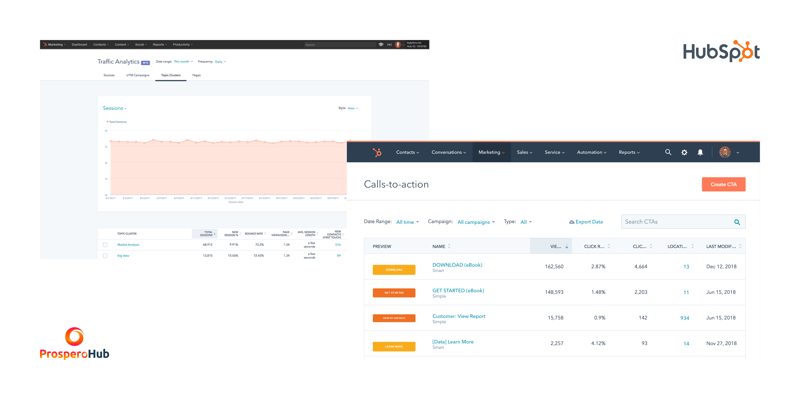Open the Date Range 'All time' dropdown

coord(408,222)
